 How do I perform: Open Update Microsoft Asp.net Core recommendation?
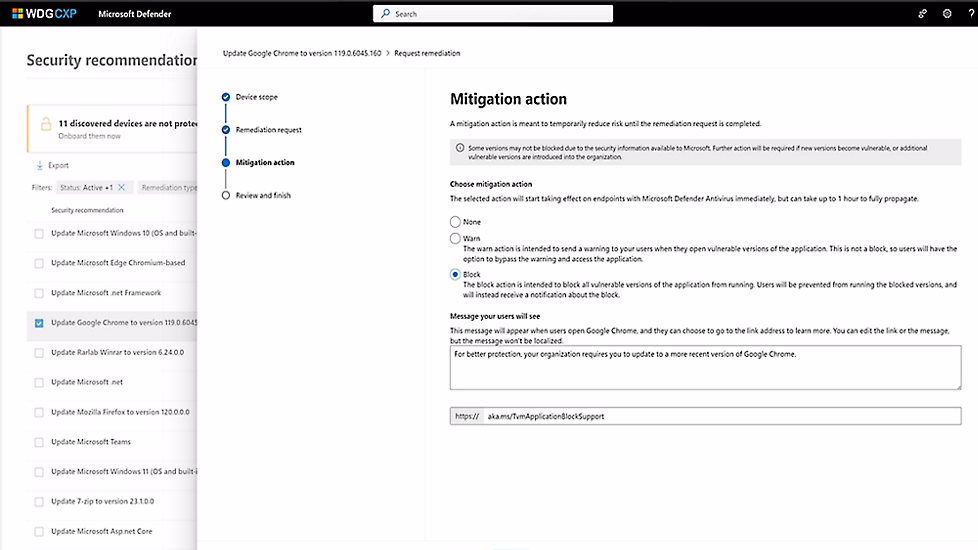tap(102, 531)
